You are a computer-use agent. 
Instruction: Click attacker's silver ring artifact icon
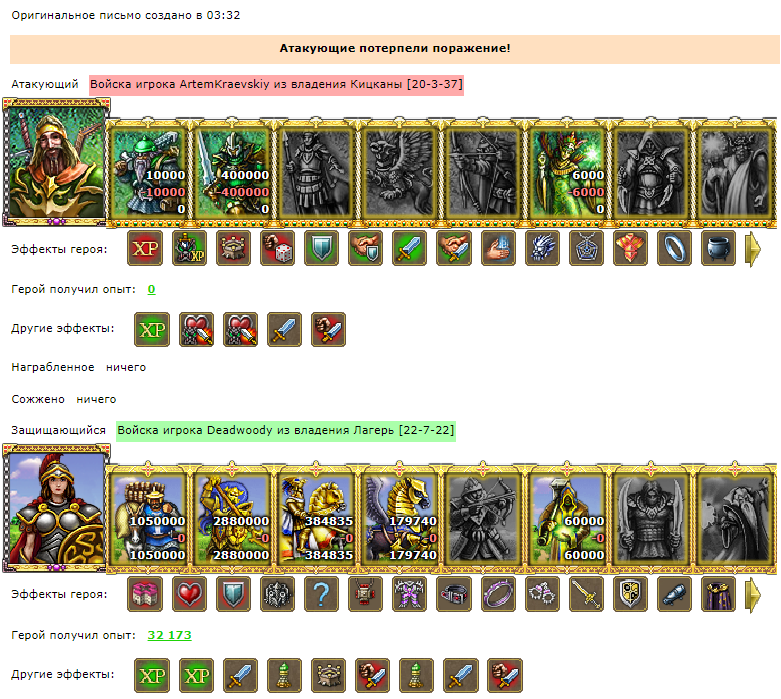pos(674,248)
